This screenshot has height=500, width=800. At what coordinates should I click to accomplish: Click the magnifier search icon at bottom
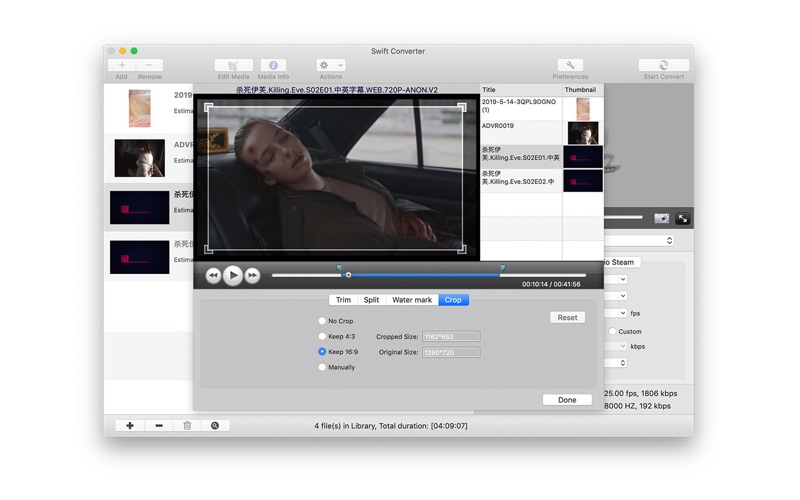click(x=215, y=426)
